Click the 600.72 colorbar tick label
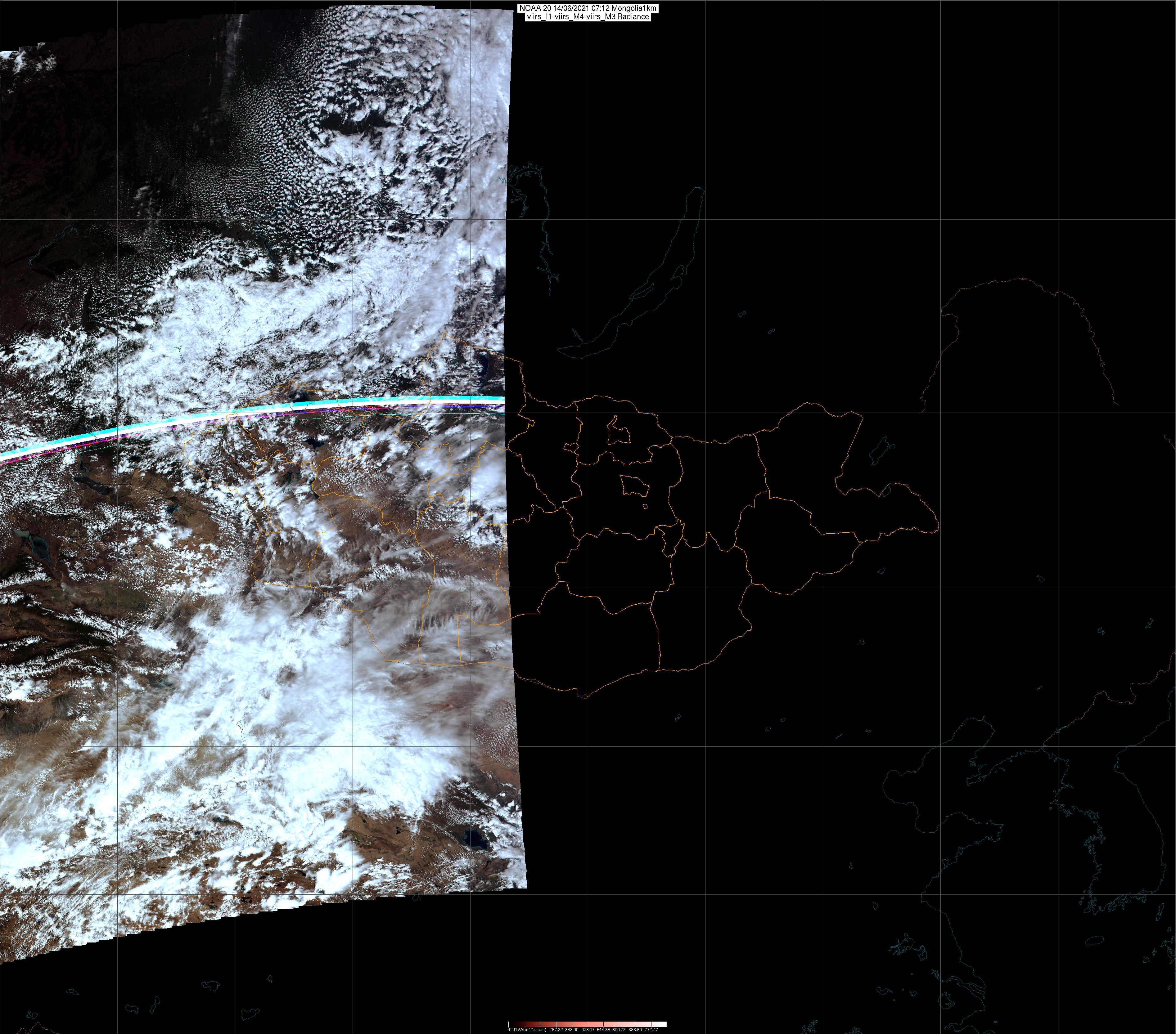1176x1034 pixels. (619, 1030)
